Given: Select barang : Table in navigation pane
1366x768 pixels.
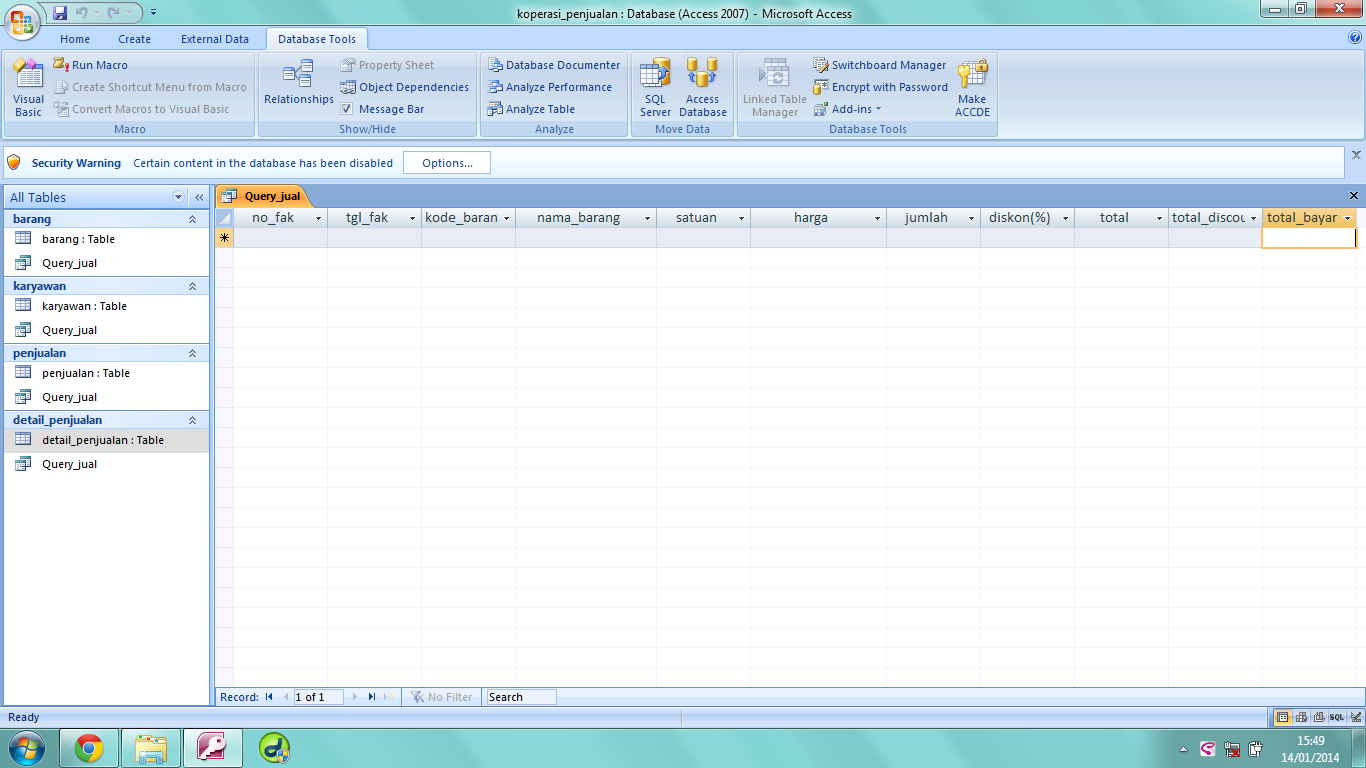Looking at the screenshot, I should 107,239.
